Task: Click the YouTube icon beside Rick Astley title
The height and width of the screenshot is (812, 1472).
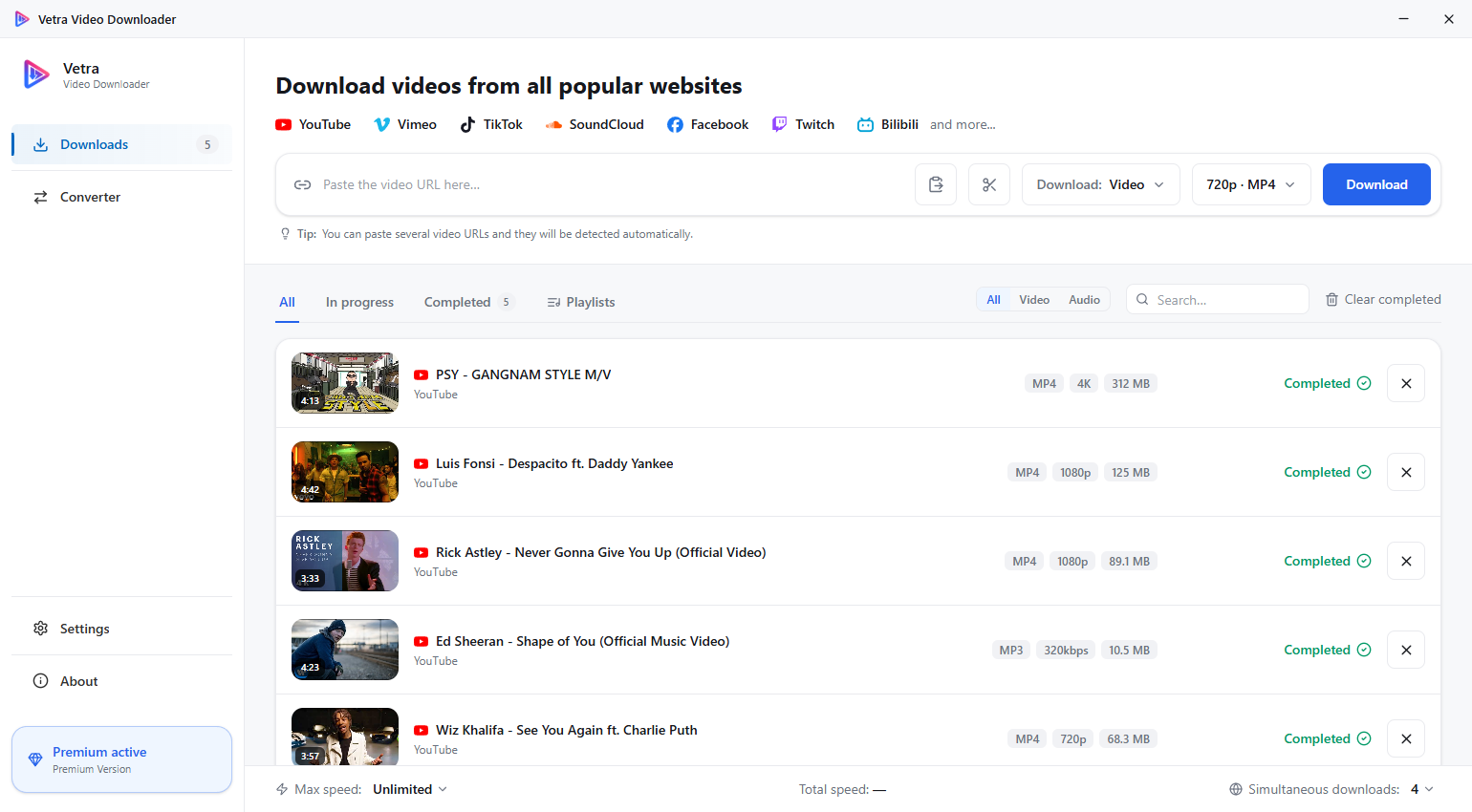Action: 421,552
